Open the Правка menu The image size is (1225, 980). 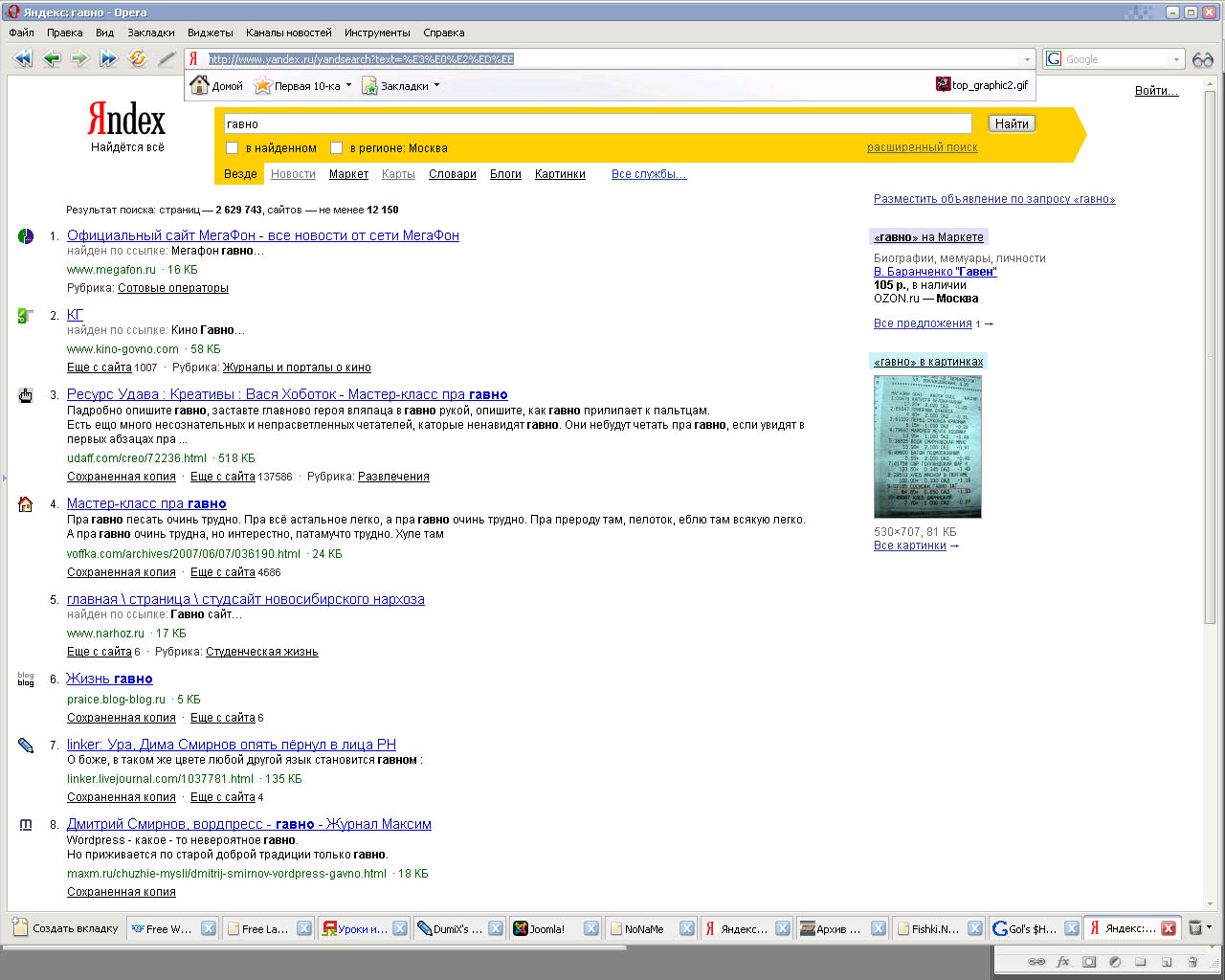click(65, 33)
